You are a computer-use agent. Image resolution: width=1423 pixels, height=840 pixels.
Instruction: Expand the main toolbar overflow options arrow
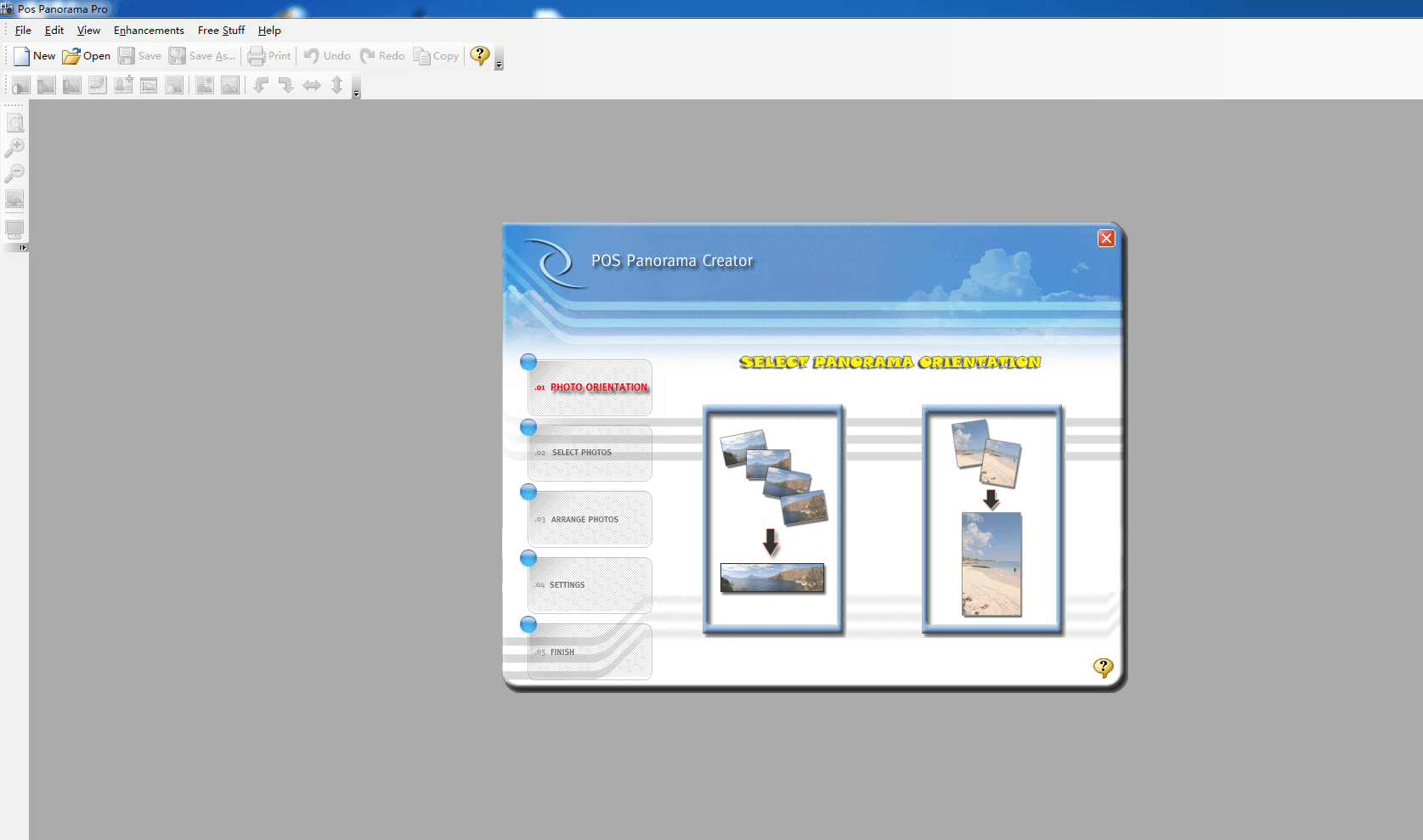point(499,65)
